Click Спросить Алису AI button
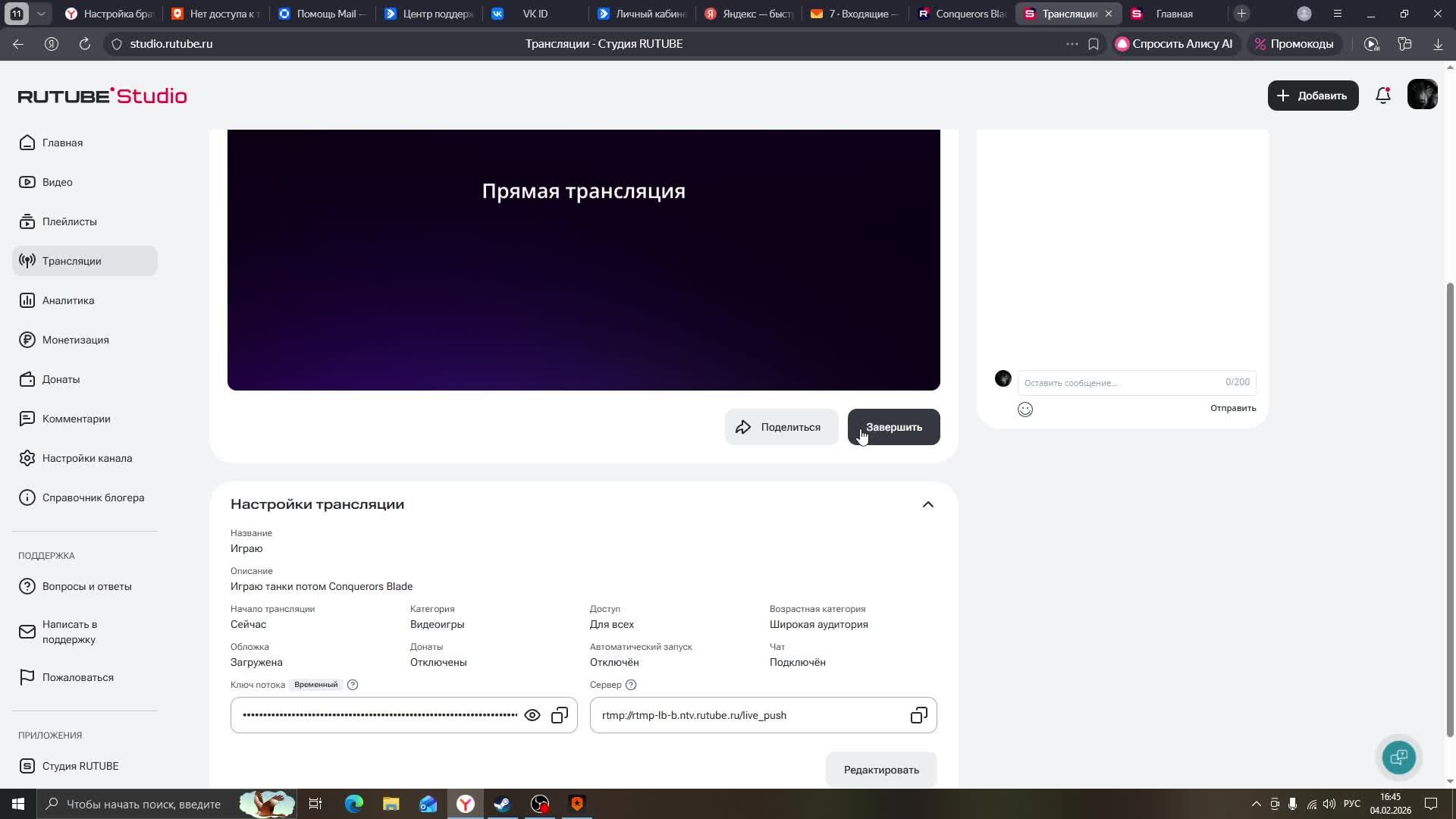The width and height of the screenshot is (1456, 819). (1175, 44)
